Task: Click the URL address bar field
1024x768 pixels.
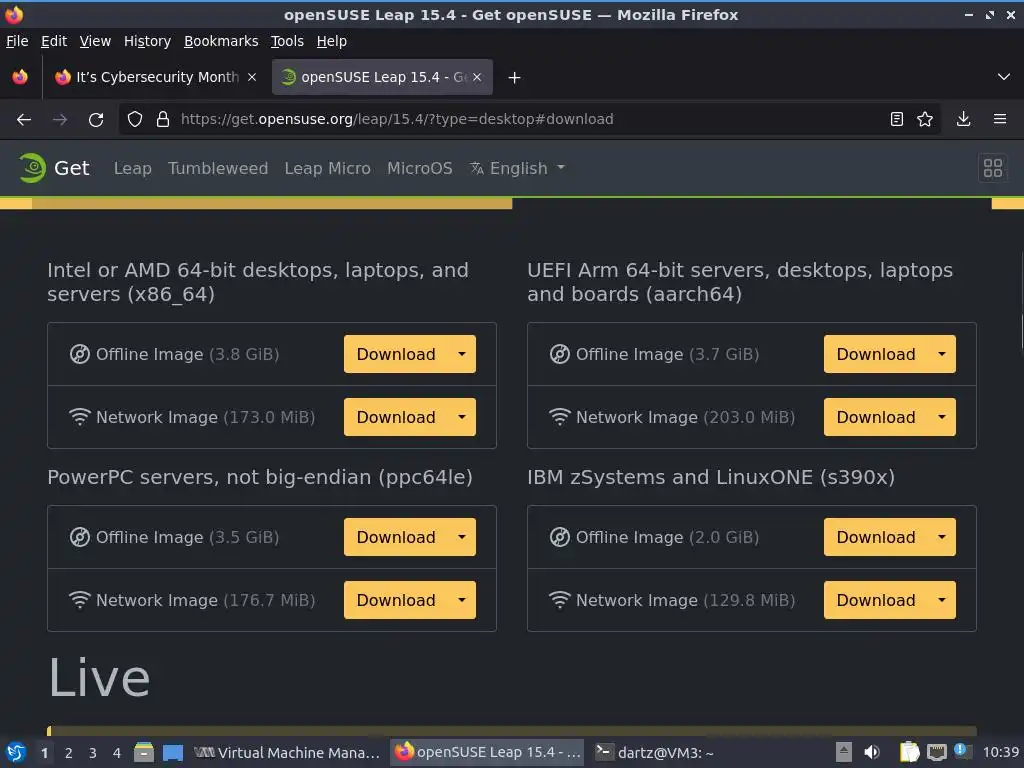Action: pos(529,120)
